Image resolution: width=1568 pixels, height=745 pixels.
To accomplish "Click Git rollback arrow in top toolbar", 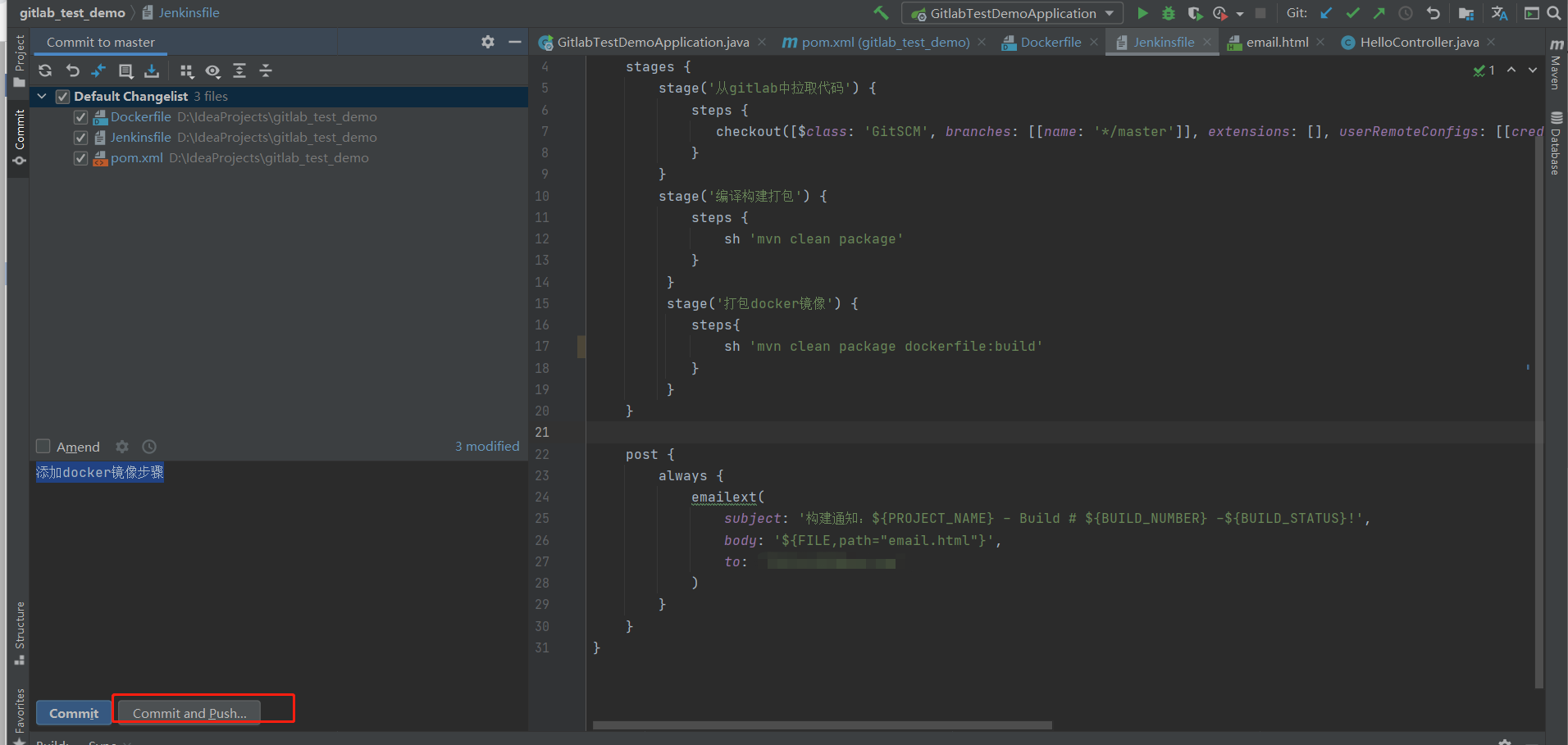I will [x=1433, y=13].
